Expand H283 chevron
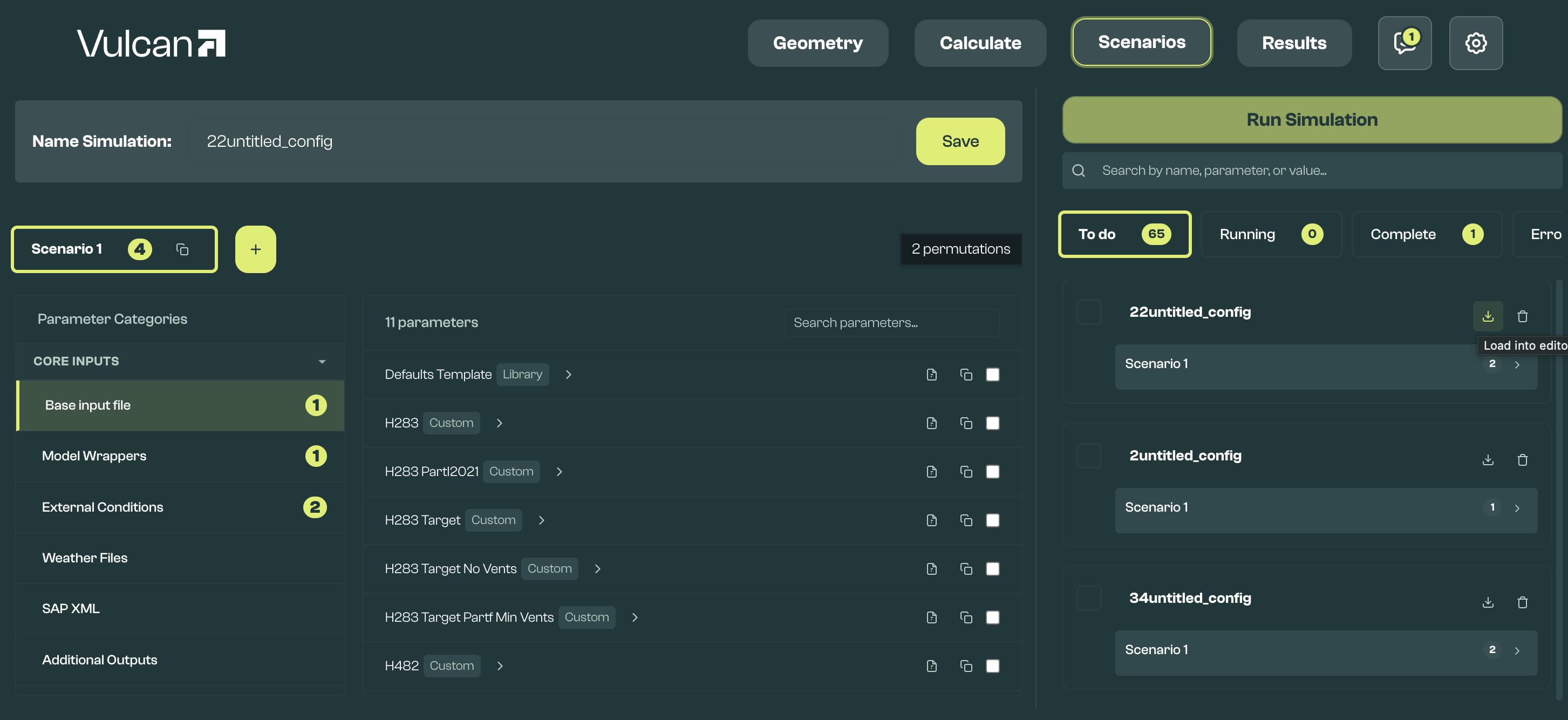The height and width of the screenshot is (720, 1568). click(499, 423)
